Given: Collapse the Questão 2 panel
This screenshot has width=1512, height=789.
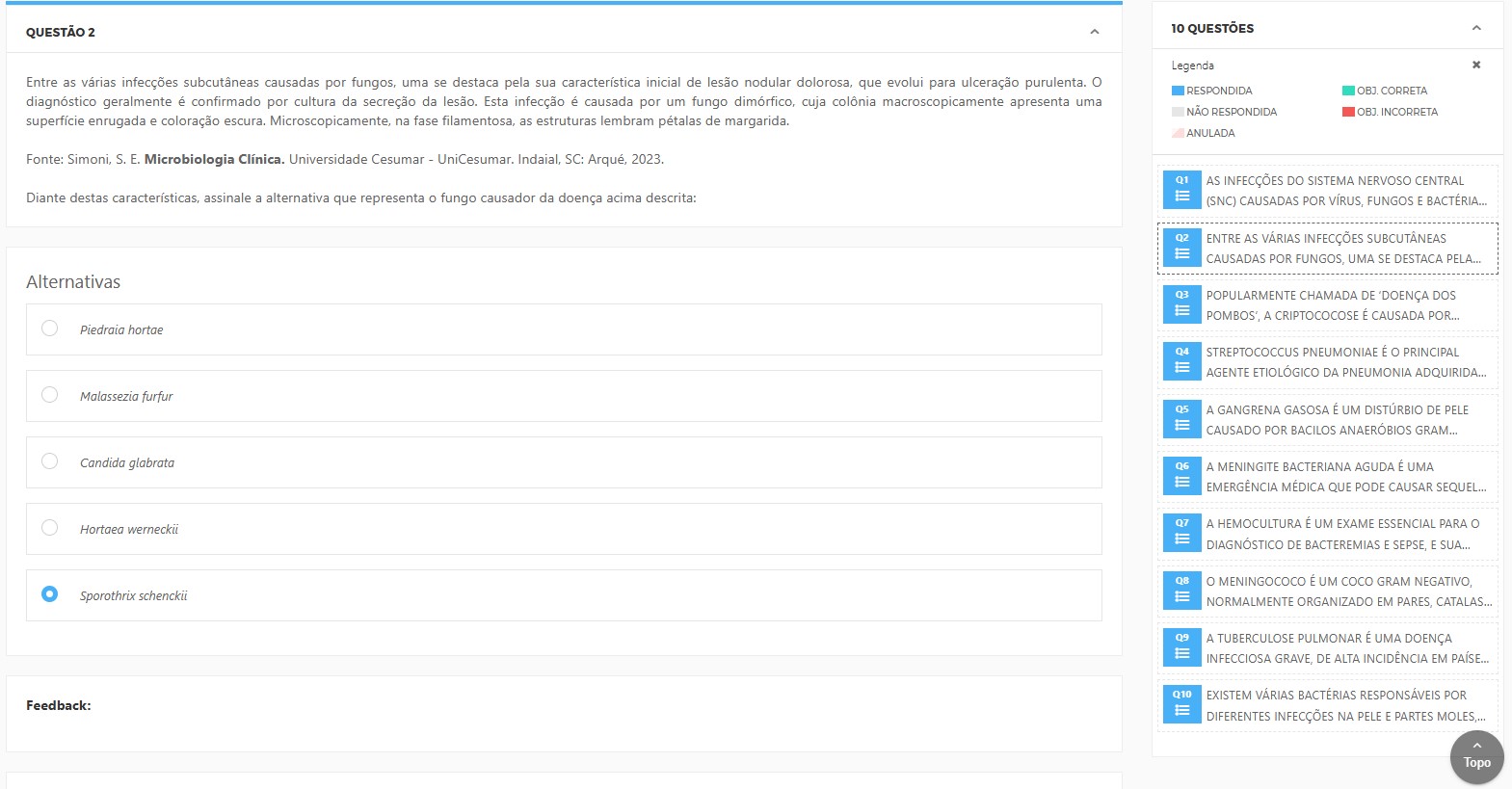Looking at the screenshot, I should click(x=1094, y=32).
